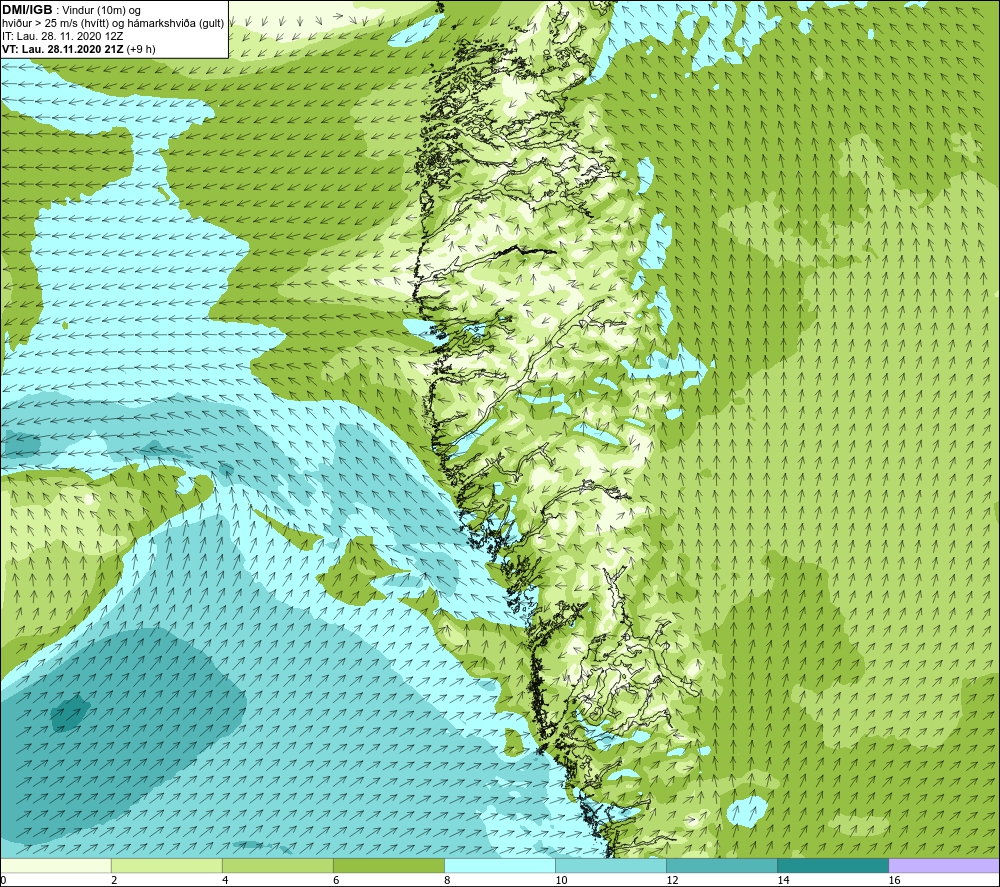Click the 10–12 m/s turquoise legend swatch
The image size is (1000, 887).
[x=611, y=865]
